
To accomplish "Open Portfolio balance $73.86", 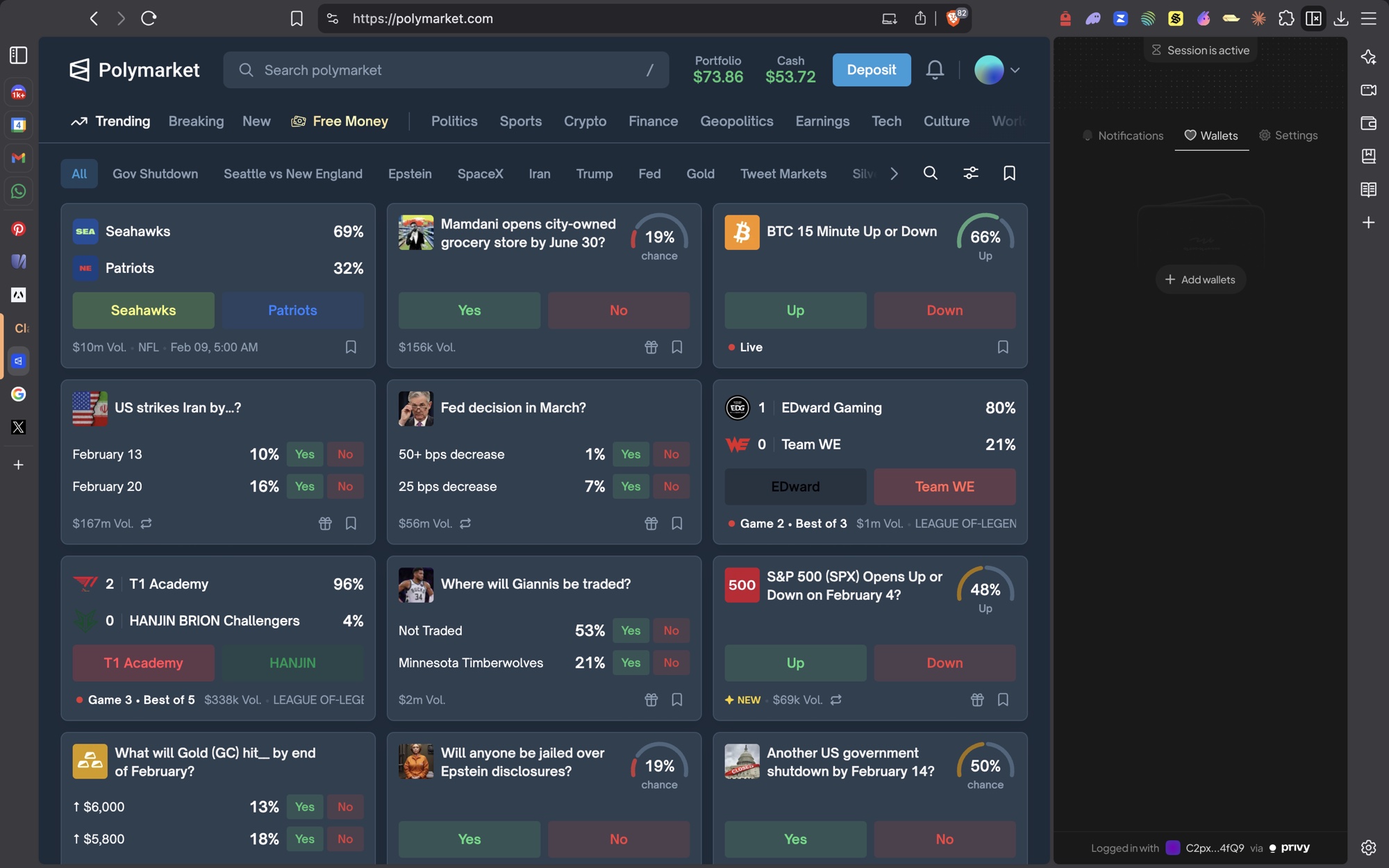I will tap(717, 69).
